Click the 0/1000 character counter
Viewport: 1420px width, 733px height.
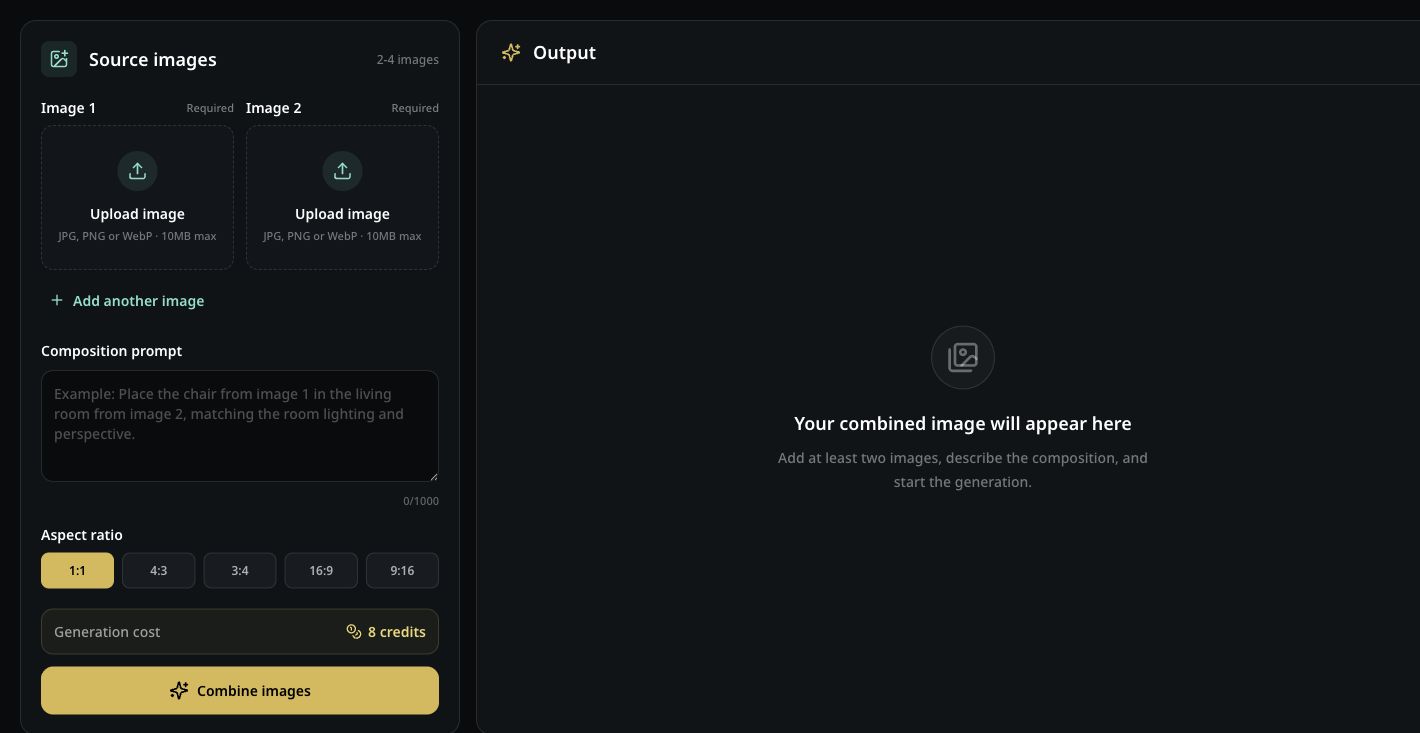421,501
